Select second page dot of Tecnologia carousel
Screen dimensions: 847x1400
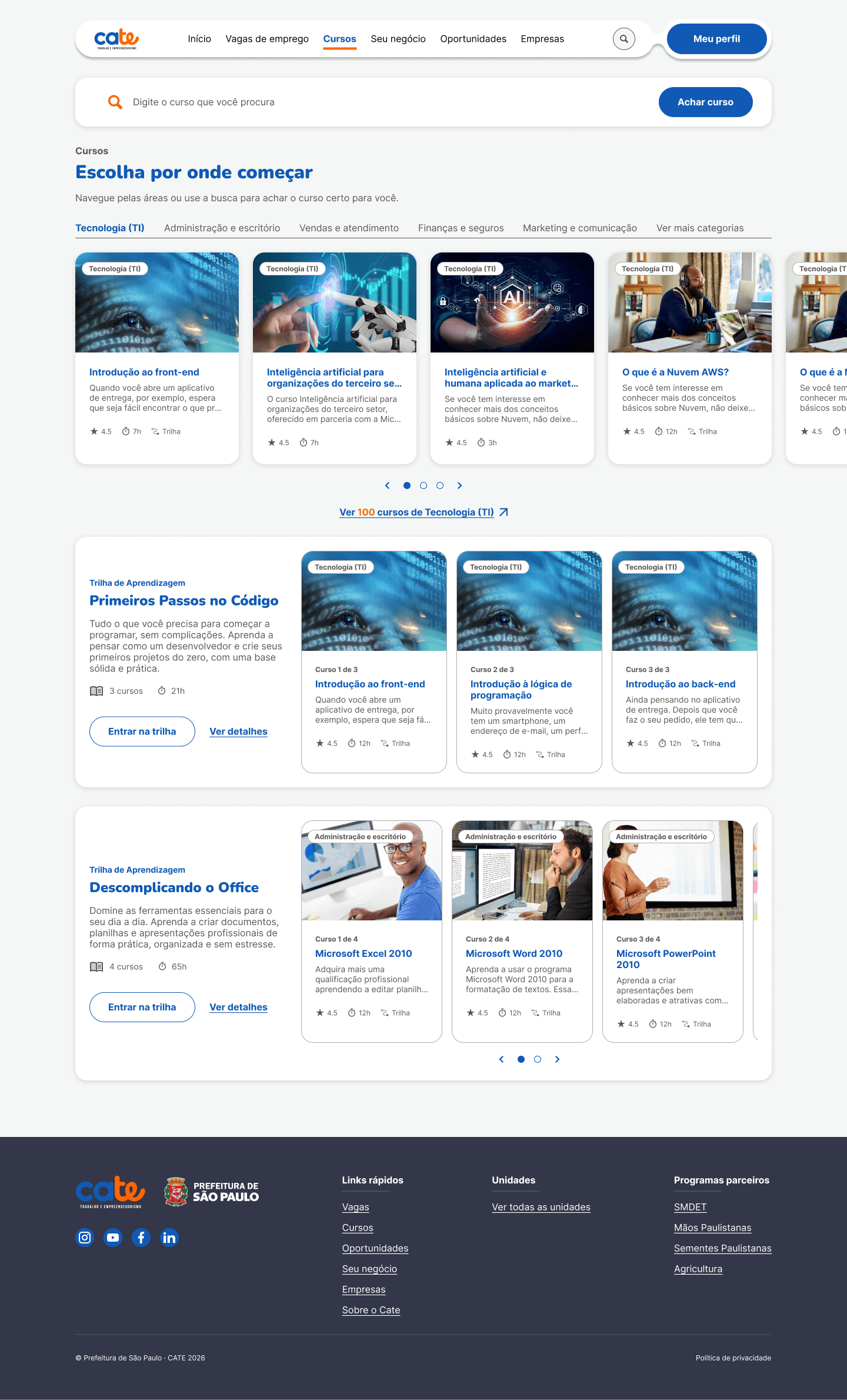[x=423, y=485]
